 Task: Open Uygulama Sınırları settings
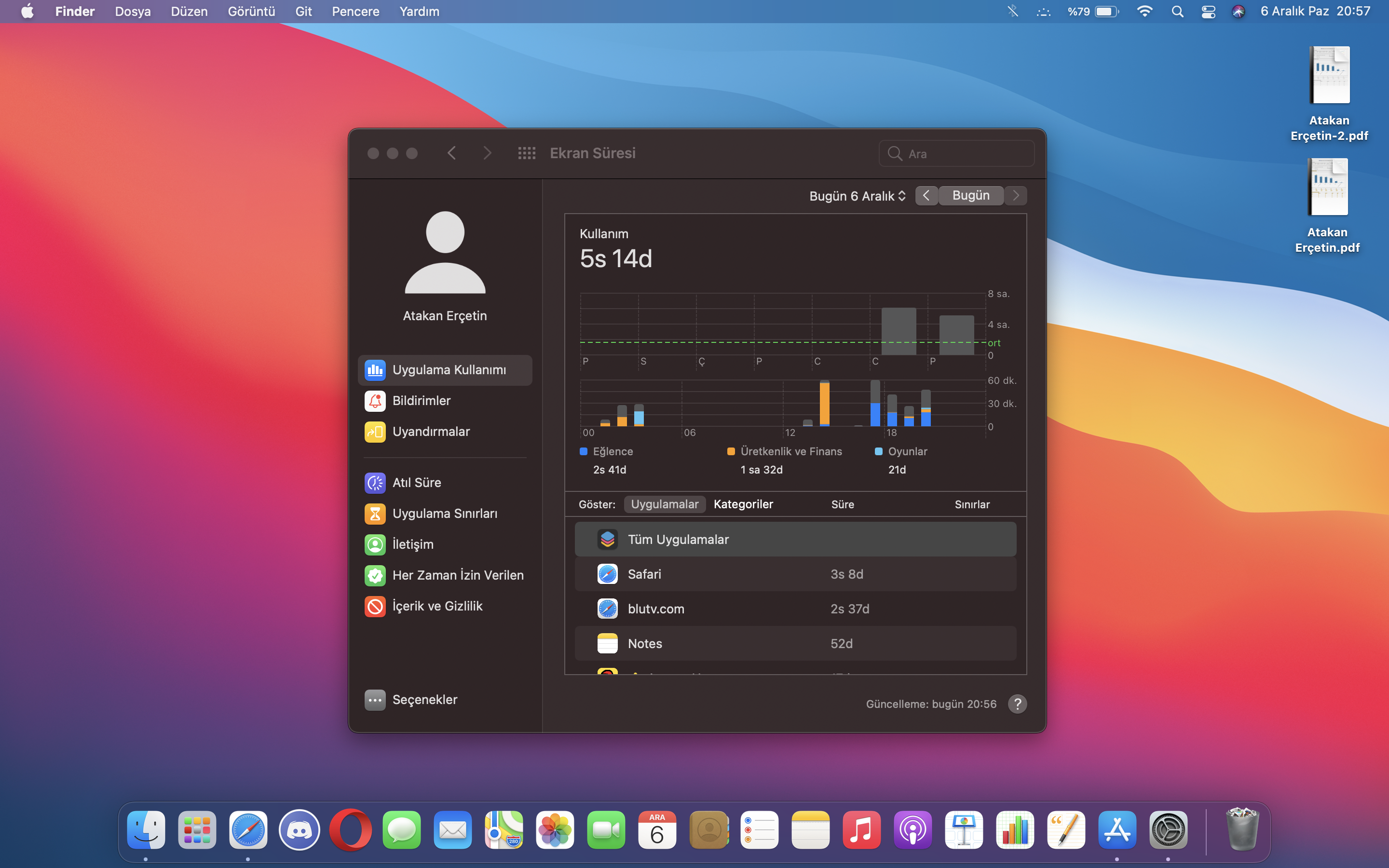445,514
